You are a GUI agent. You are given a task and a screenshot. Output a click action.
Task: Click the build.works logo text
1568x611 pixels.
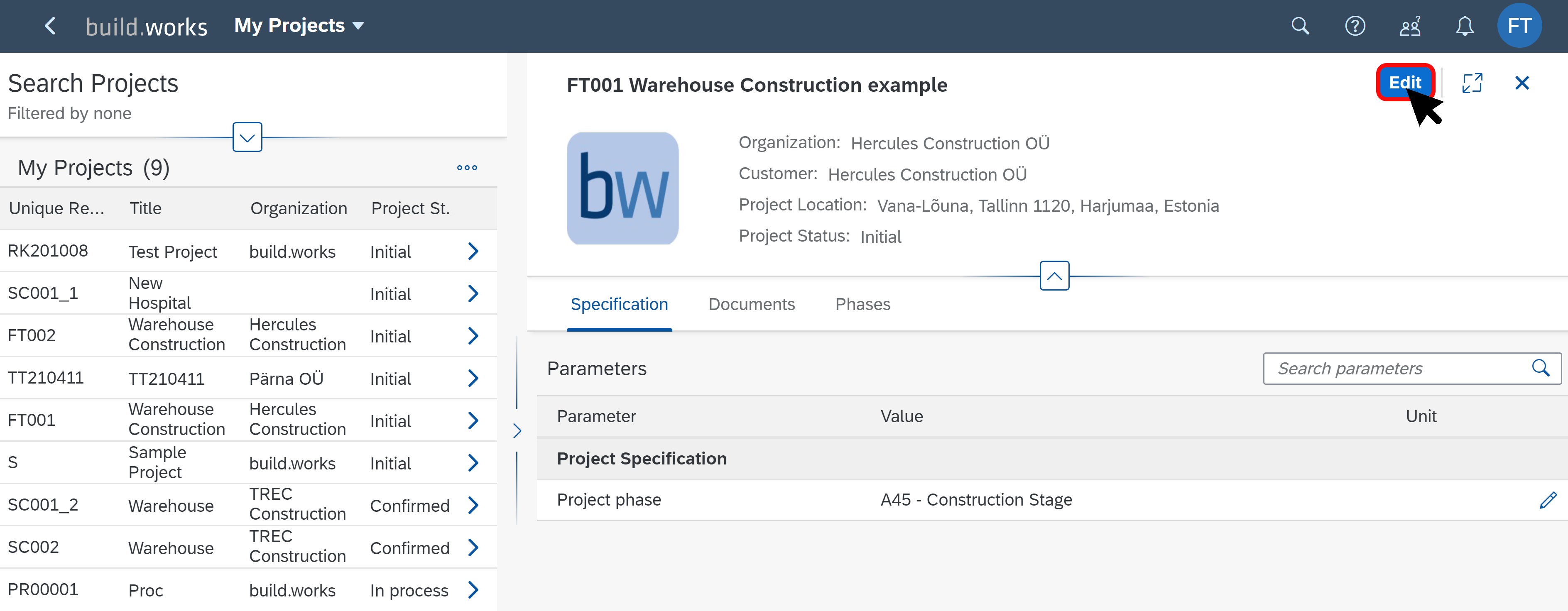(x=146, y=27)
